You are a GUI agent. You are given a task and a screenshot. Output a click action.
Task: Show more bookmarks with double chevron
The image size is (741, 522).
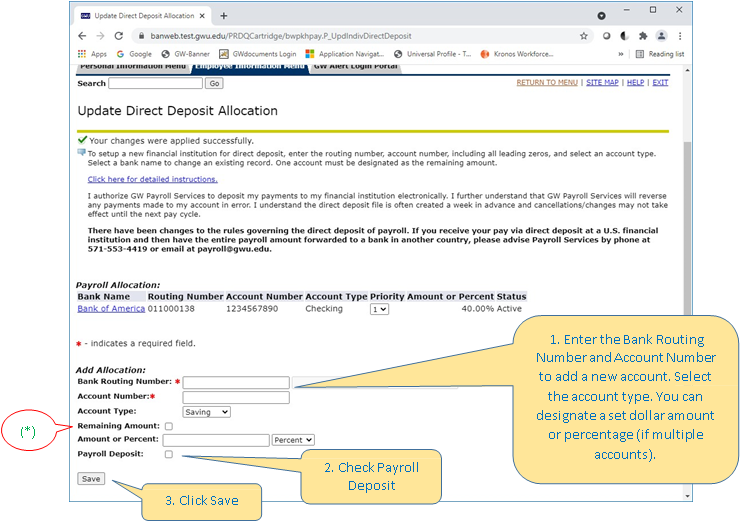coord(620,54)
